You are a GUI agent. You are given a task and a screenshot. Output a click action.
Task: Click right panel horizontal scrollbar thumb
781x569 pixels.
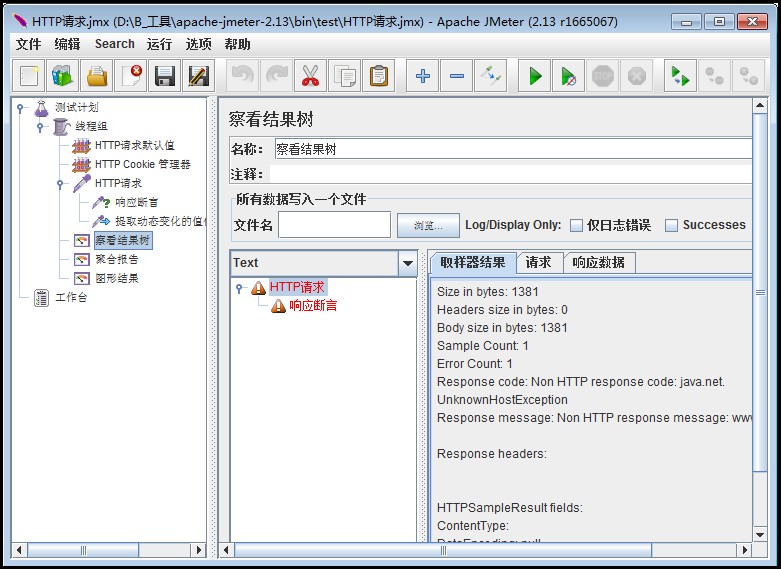[443, 550]
